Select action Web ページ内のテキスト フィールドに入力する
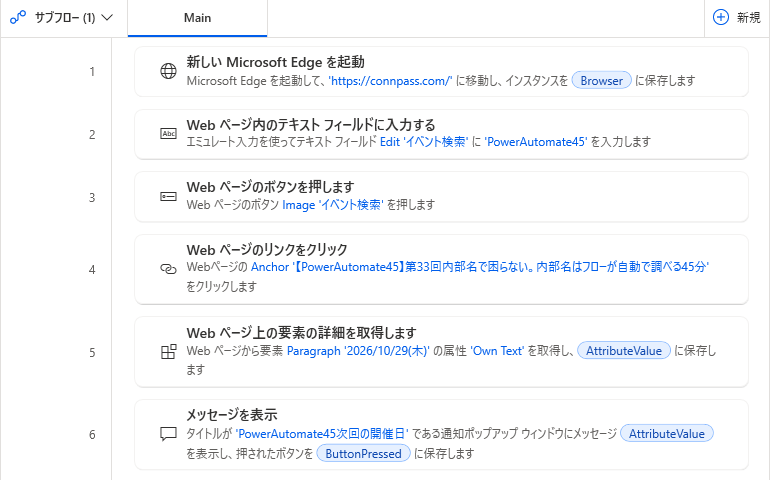Screen dimensions: 770x480 441,134
